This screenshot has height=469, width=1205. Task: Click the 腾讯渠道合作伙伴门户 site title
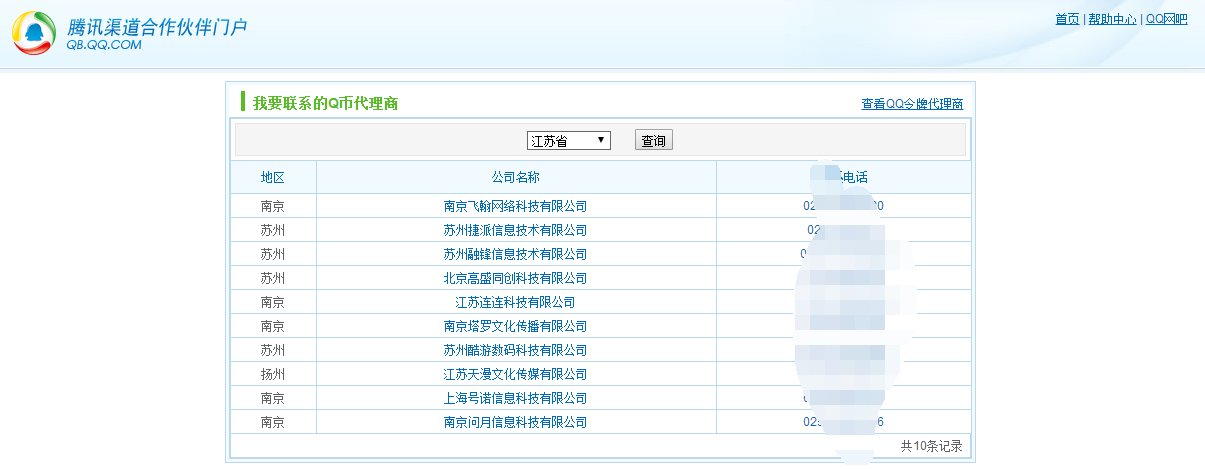pyautogui.click(x=157, y=26)
